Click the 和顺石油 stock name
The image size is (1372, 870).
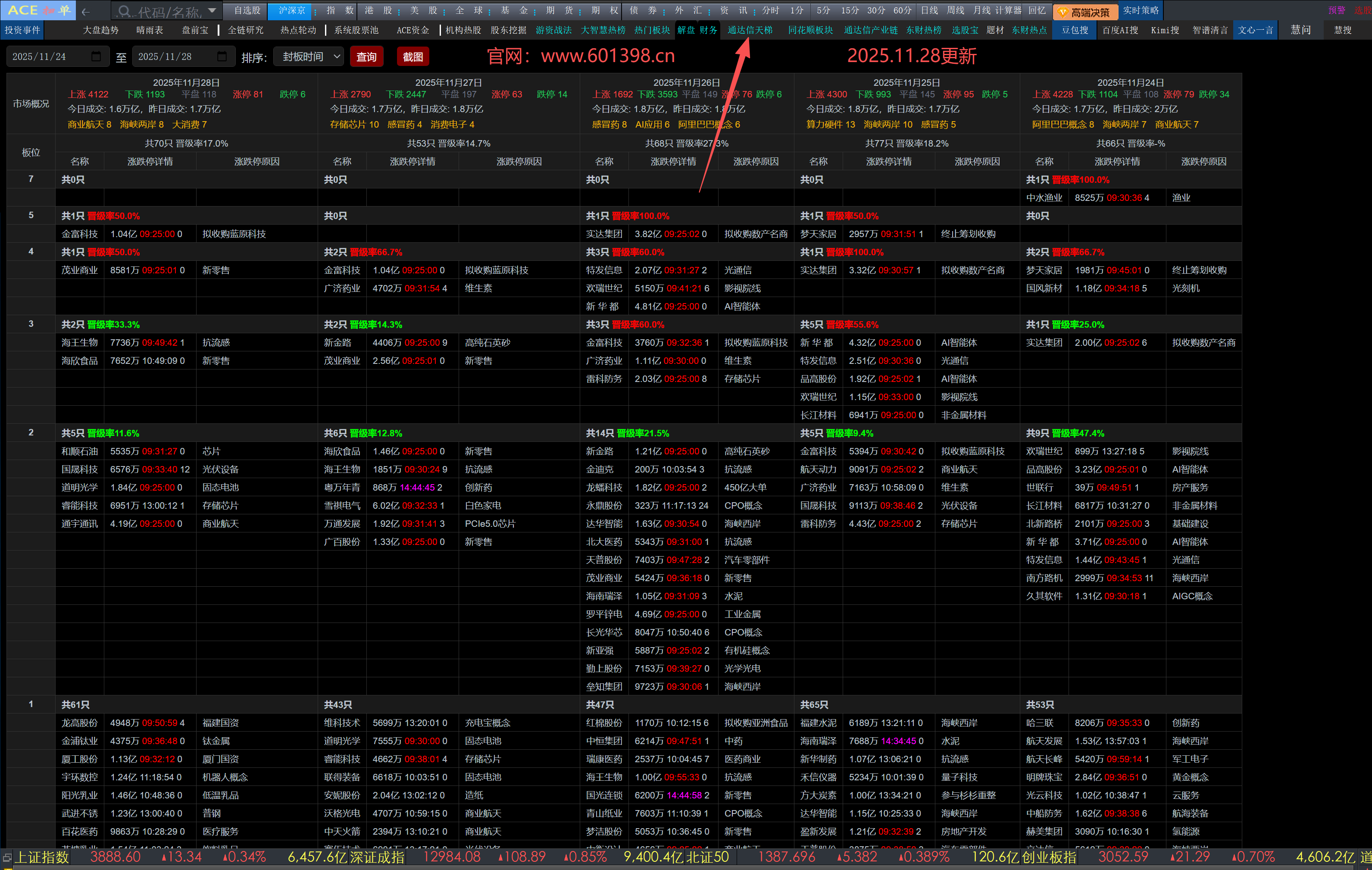pyautogui.click(x=80, y=451)
